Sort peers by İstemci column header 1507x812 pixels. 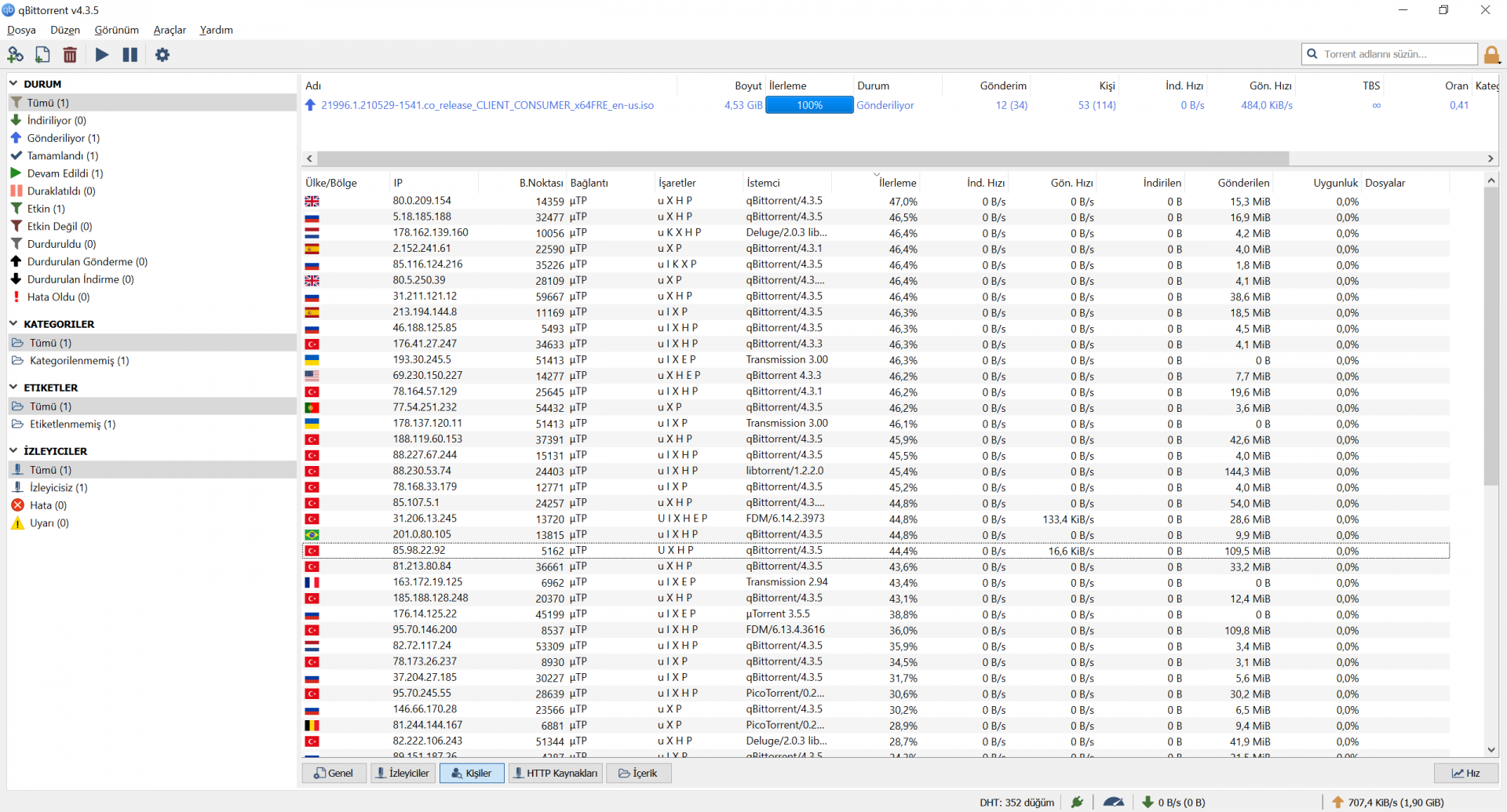click(763, 183)
